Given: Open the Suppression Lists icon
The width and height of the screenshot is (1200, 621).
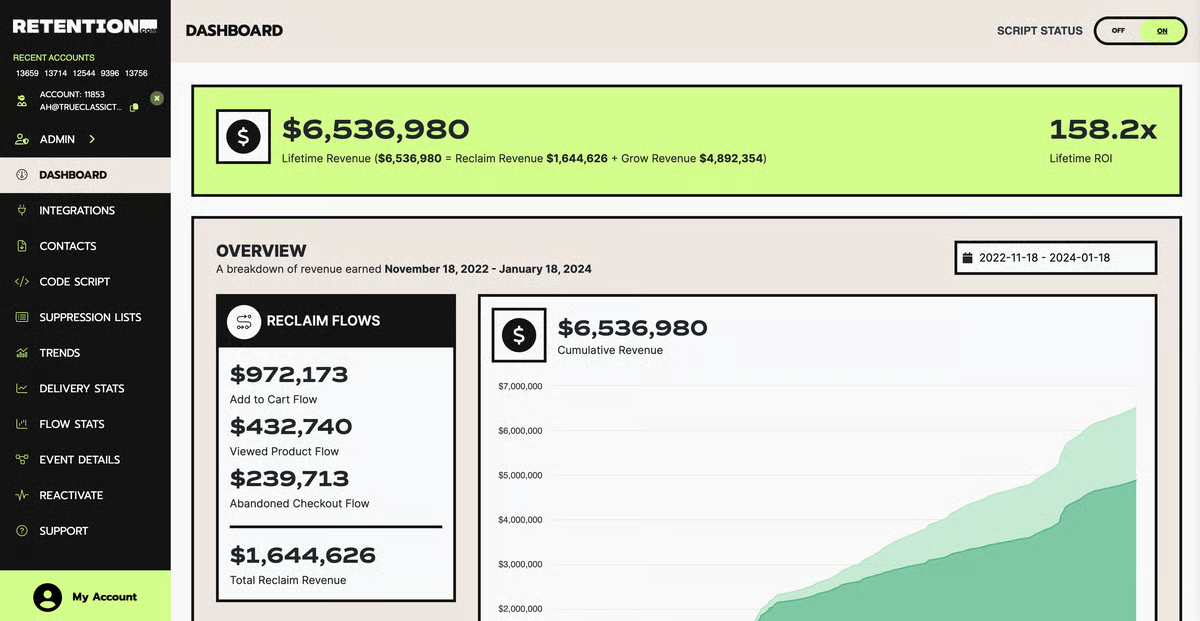Looking at the screenshot, I should tap(22, 317).
